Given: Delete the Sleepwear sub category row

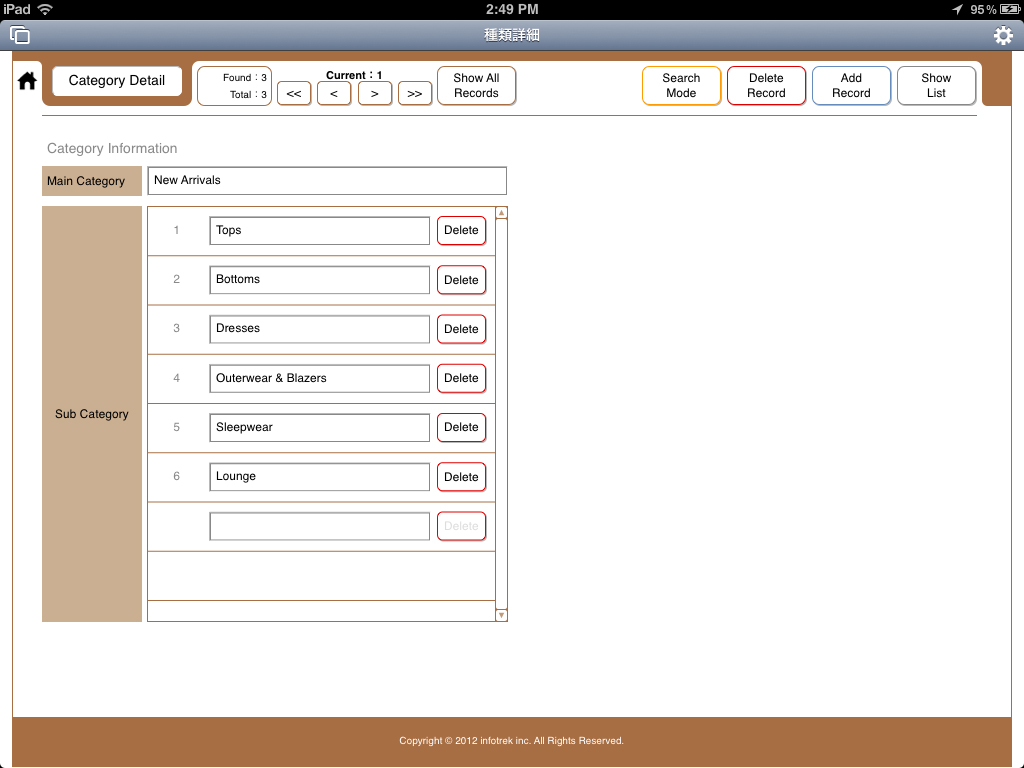Looking at the screenshot, I should tap(461, 427).
